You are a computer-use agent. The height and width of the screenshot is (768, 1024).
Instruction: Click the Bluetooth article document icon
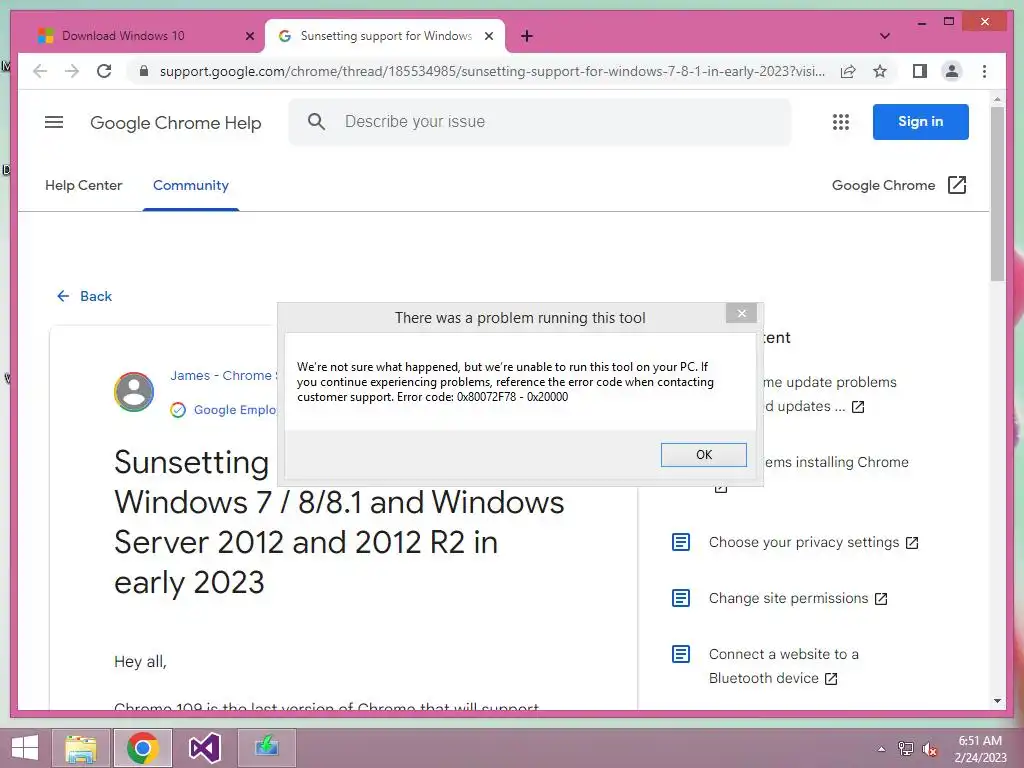pos(681,654)
